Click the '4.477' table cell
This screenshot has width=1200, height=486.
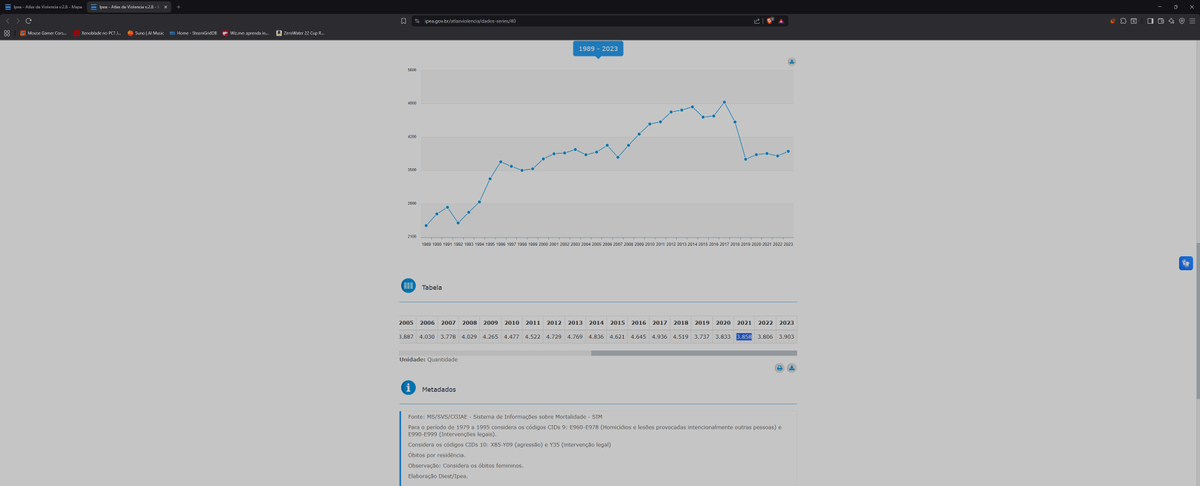pos(511,337)
